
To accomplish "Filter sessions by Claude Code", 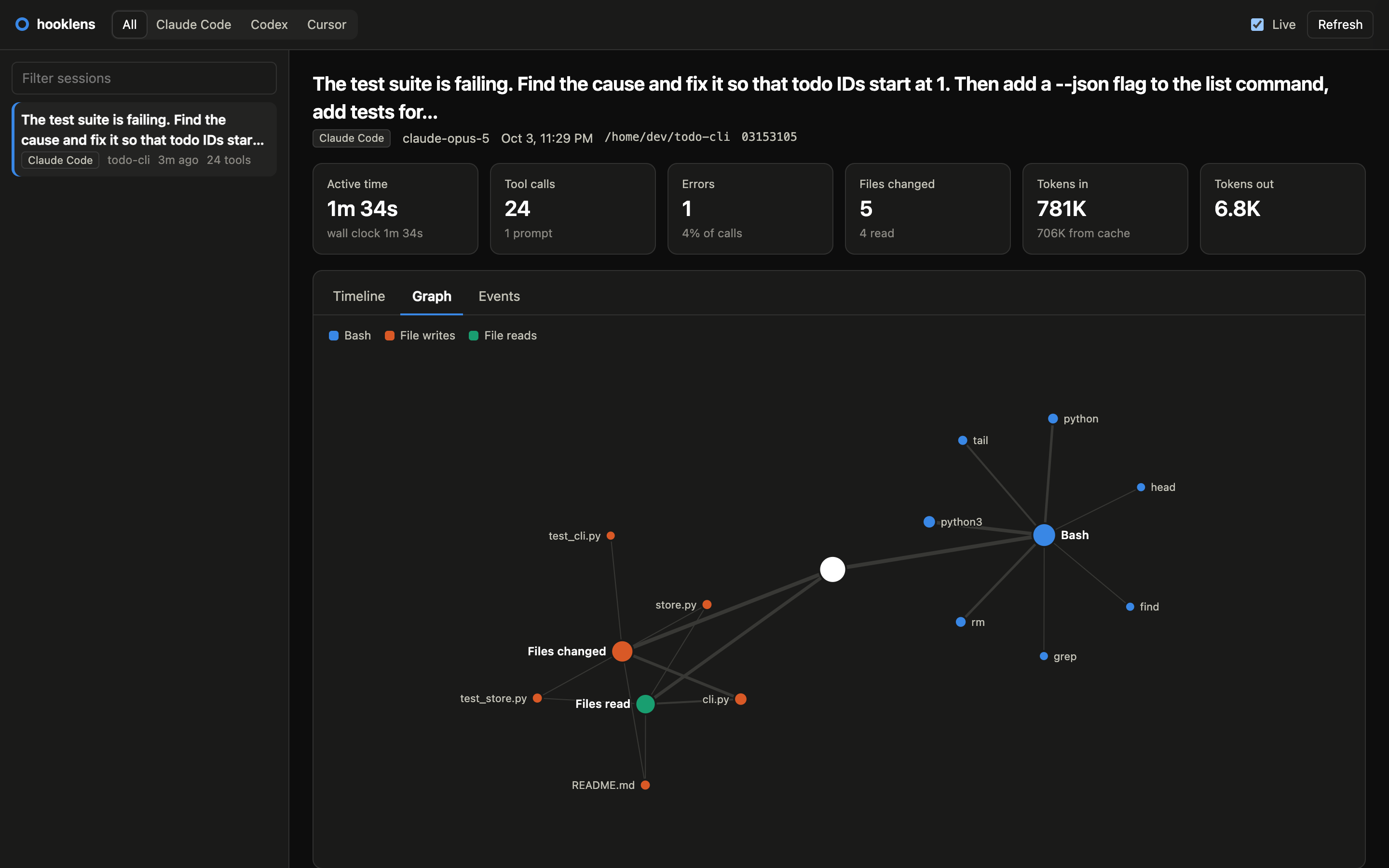I will coord(193,25).
